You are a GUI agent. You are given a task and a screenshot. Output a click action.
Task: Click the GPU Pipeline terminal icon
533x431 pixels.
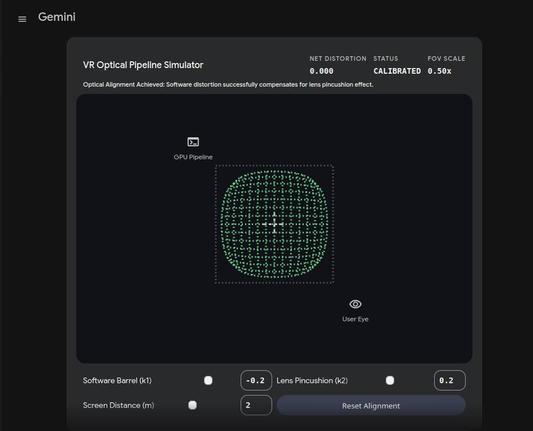[x=193, y=142]
